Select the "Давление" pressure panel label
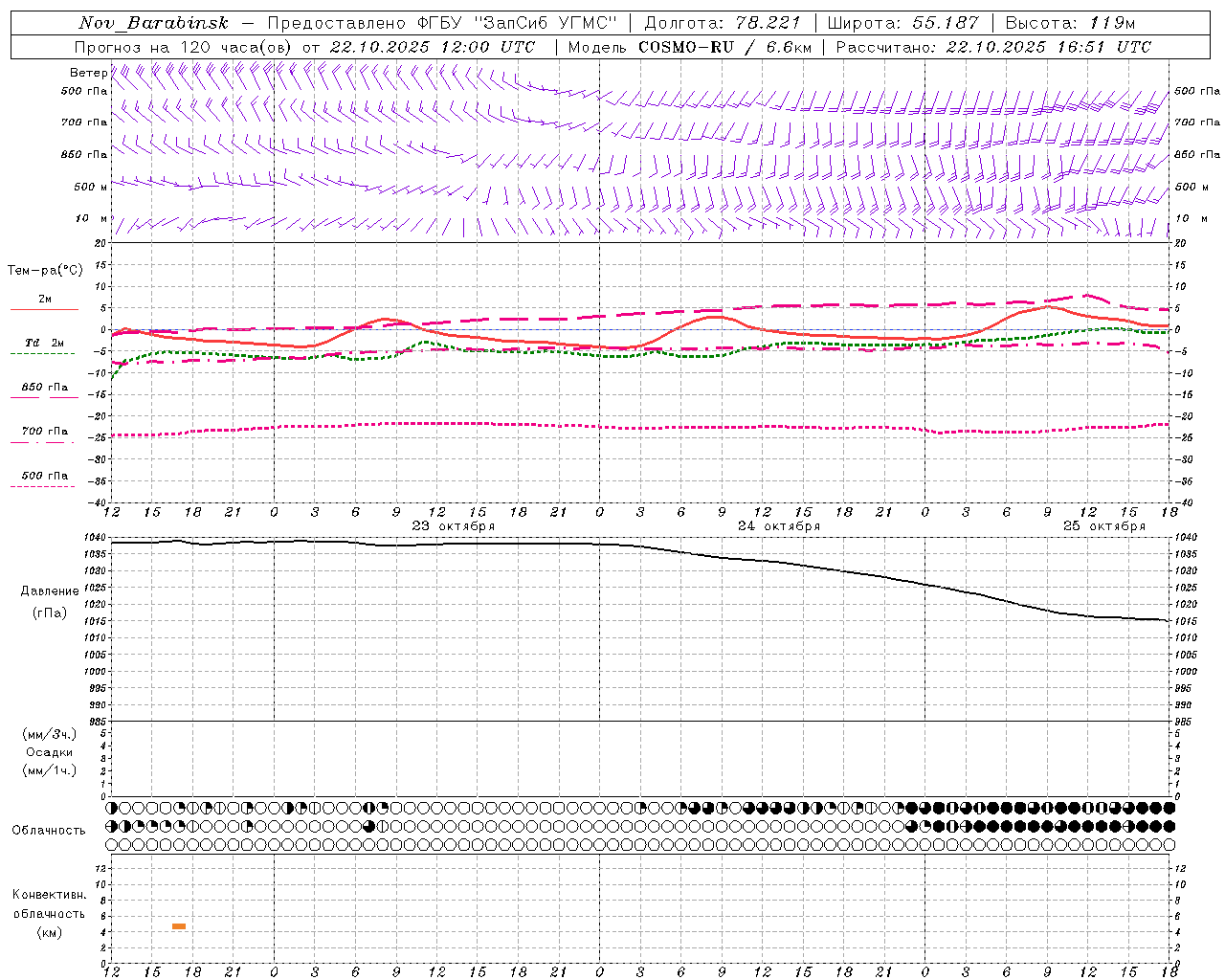This screenshot has width=1225, height=980. point(50,591)
